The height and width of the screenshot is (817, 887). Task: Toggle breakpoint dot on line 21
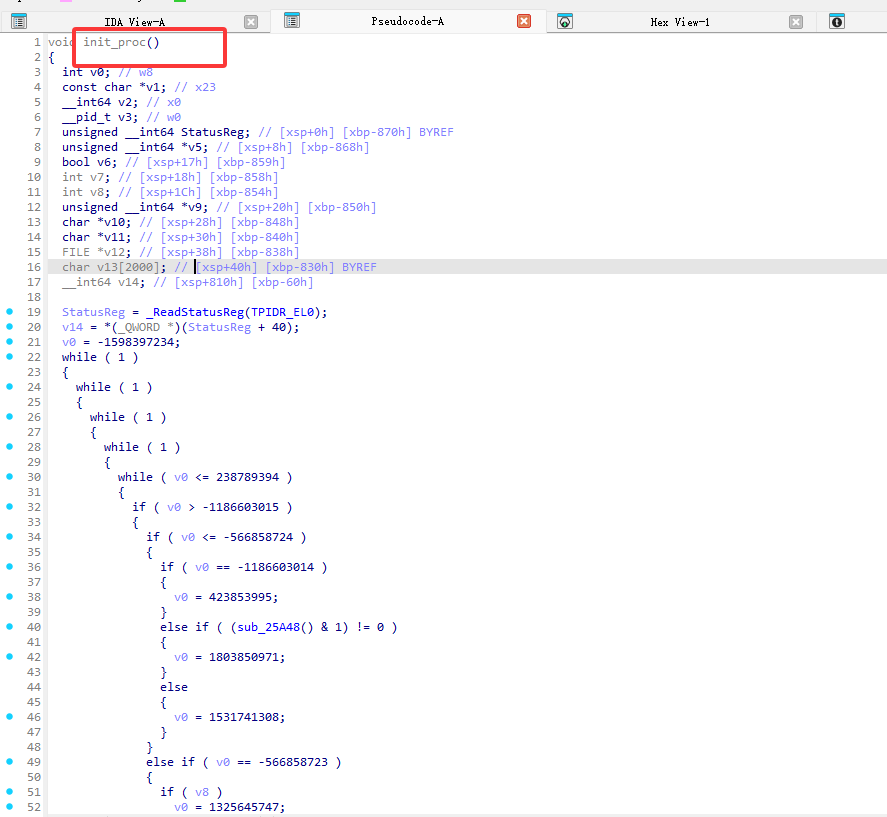(10, 342)
